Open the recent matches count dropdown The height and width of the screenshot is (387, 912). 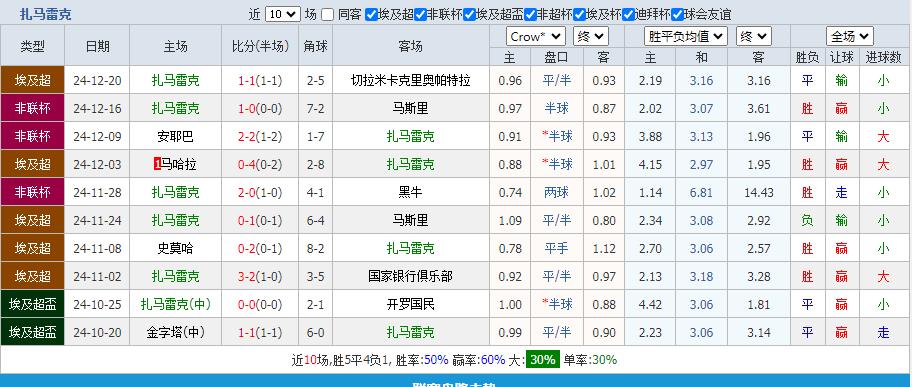[283, 15]
